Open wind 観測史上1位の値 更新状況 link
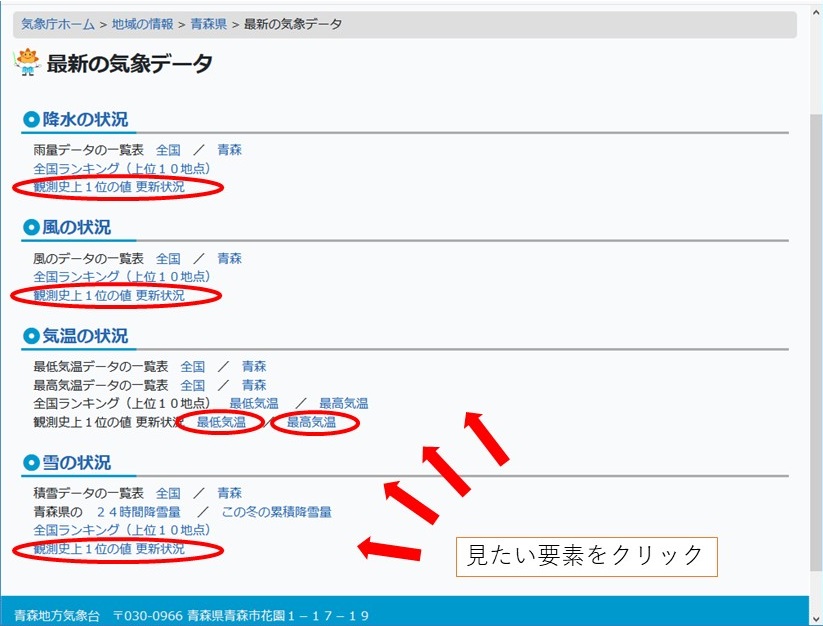This screenshot has width=823, height=626. (x=109, y=295)
